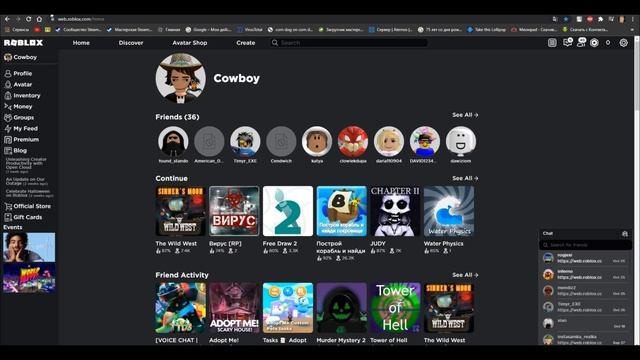Open the Robux icon in navbar
This screenshot has width=640, height=360.
594,43
